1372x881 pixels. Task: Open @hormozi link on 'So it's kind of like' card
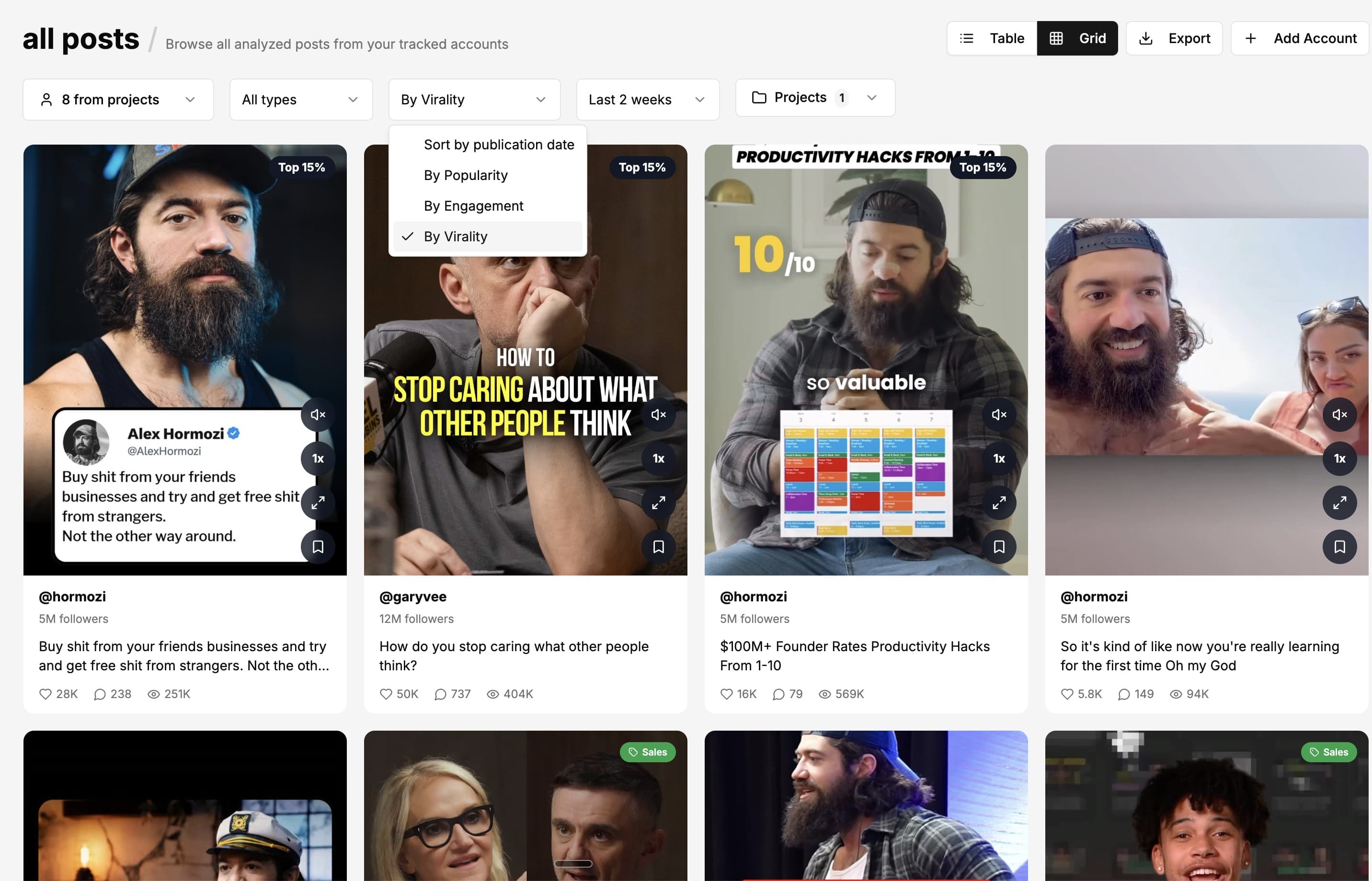click(x=1094, y=597)
